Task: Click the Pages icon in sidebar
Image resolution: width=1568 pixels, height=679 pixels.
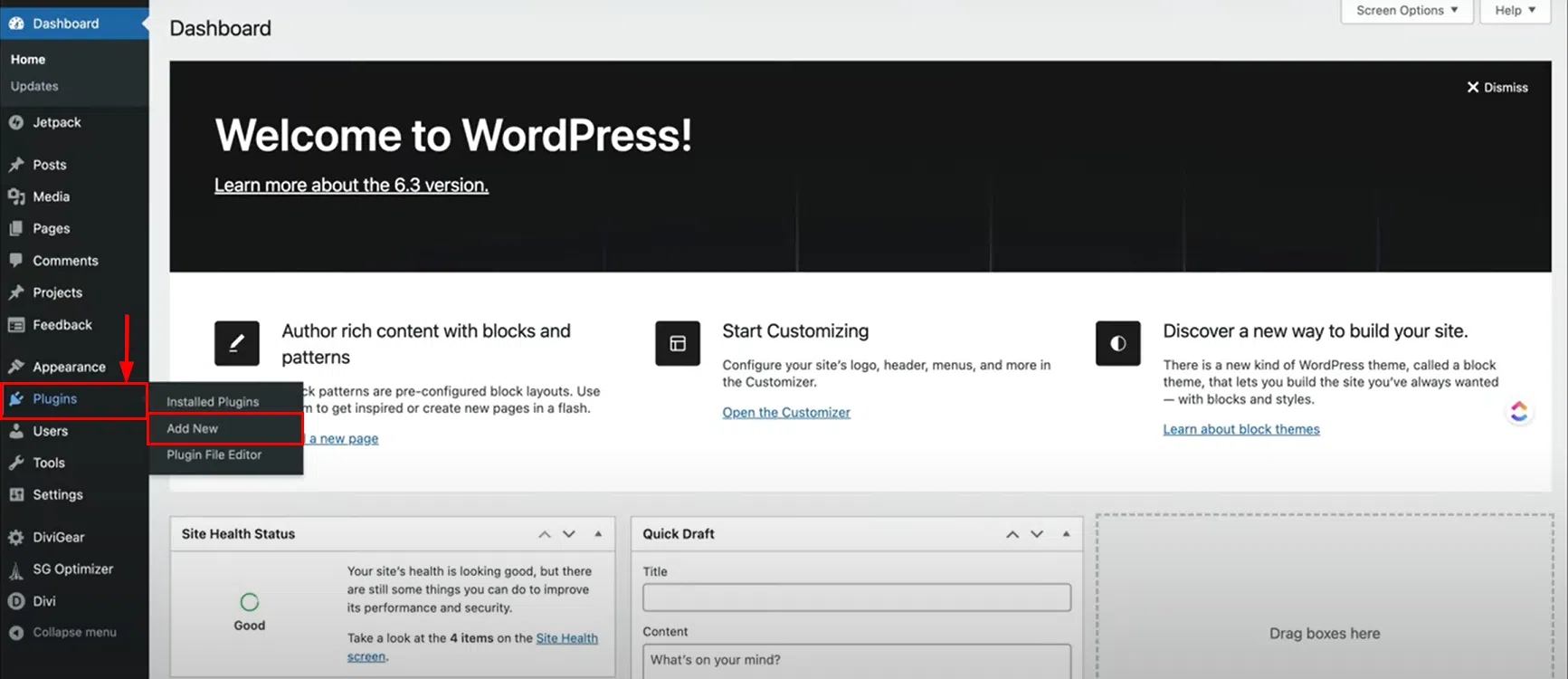Action: [16, 228]
